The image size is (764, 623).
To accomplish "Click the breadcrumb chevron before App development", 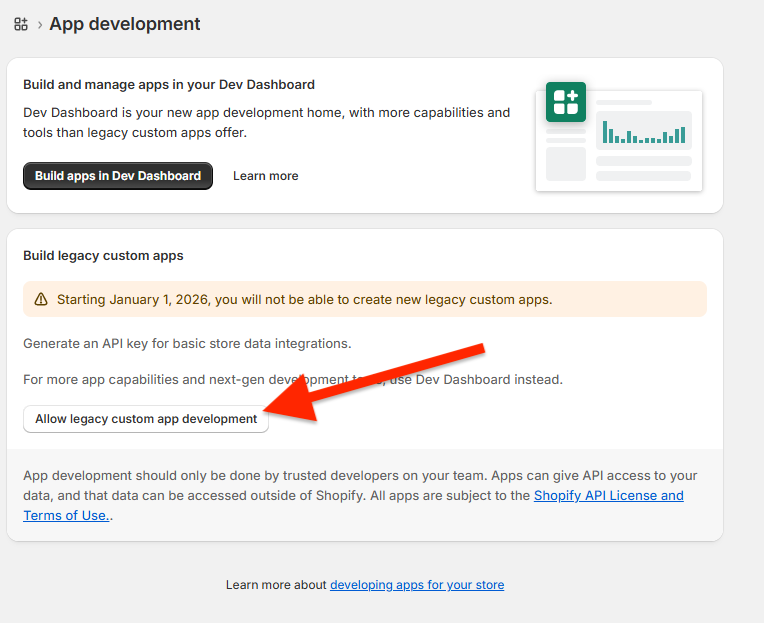I will pos(39,24).
